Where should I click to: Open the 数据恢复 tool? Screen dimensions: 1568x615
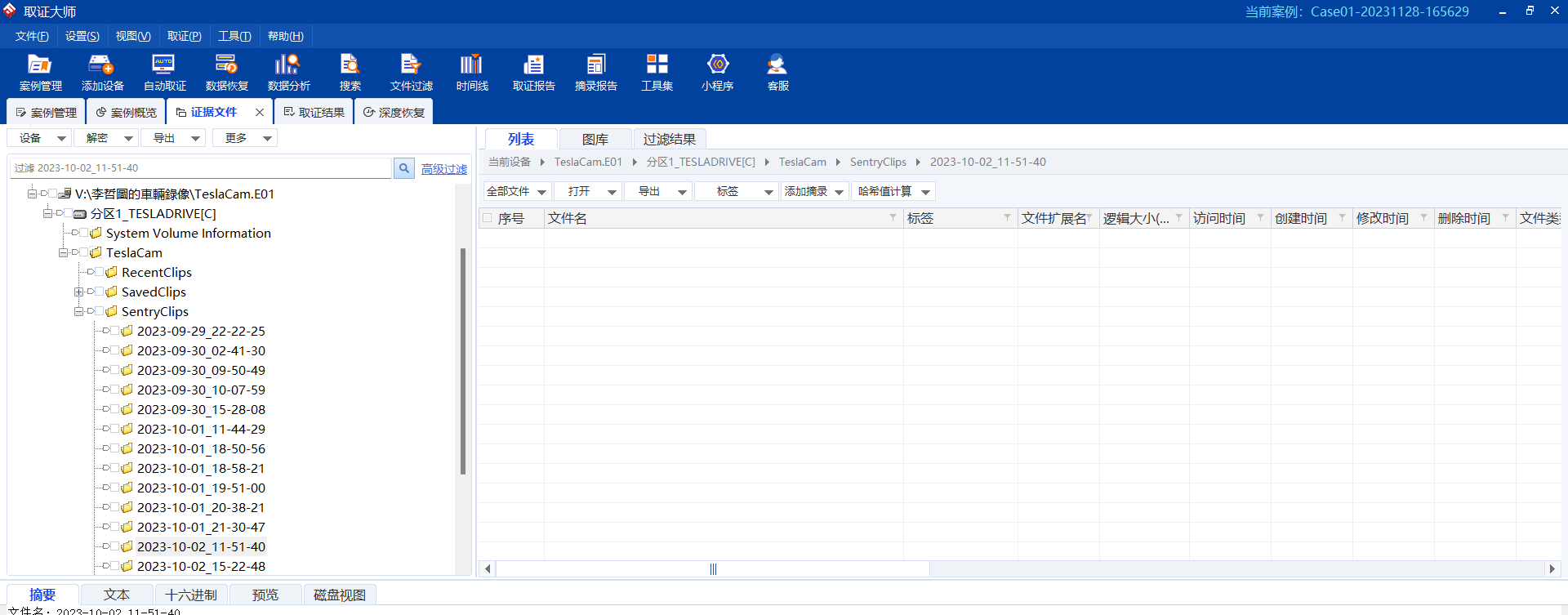tap(226, 72)
